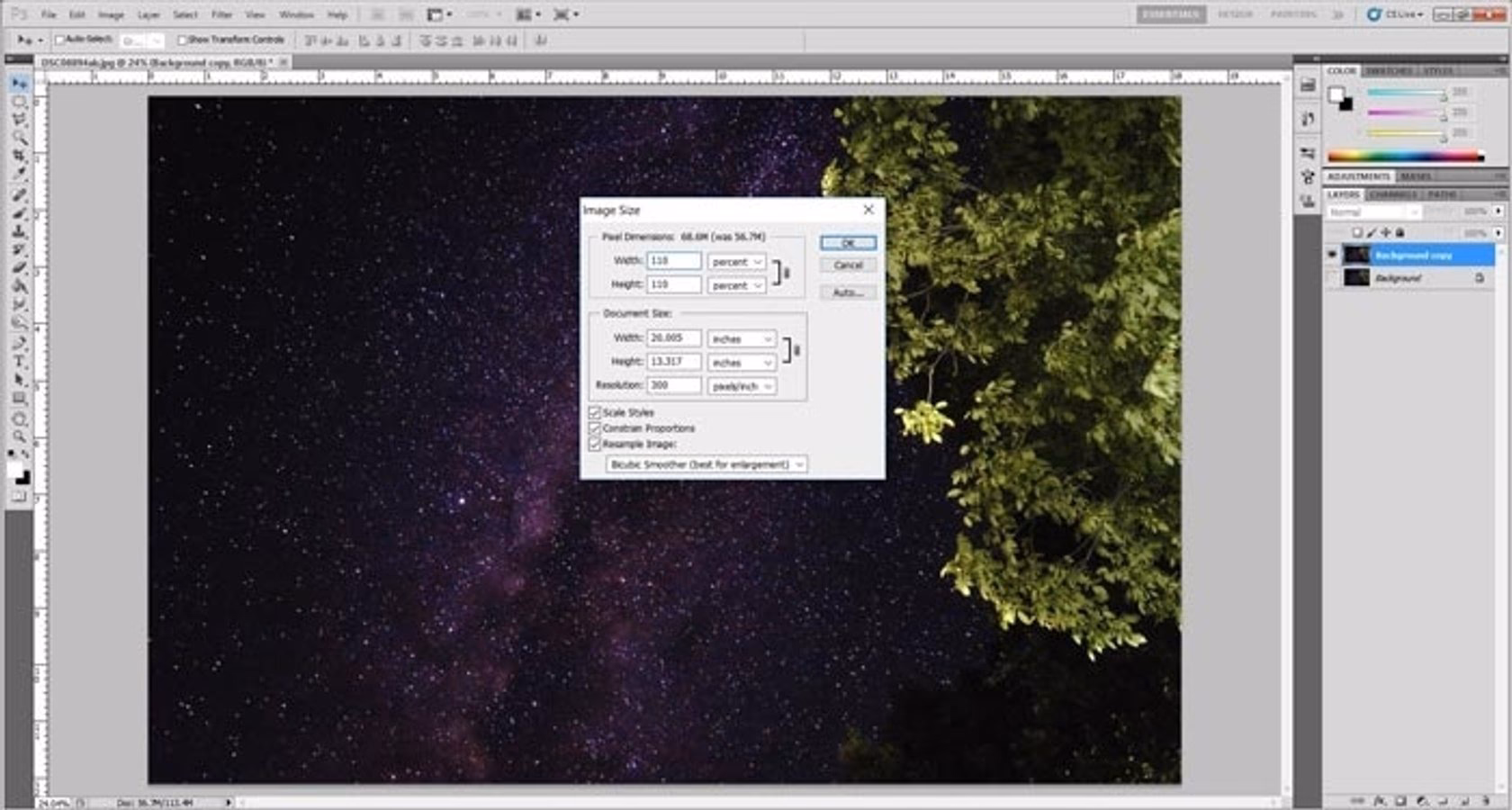Switch to the Swatches tab
The width and height of the screenshot is (1512, 810).
[1389, 70]
